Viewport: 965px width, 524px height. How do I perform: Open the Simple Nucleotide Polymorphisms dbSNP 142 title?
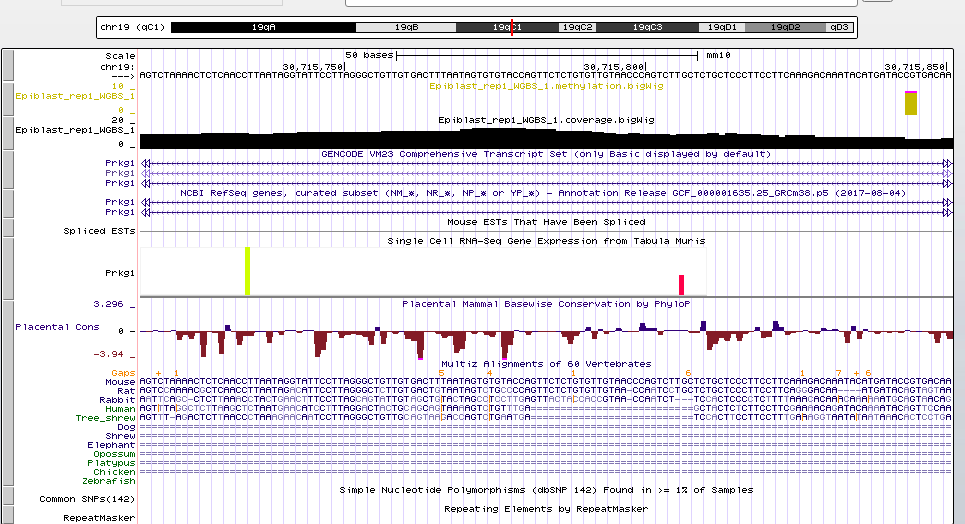tap(546, 490)
